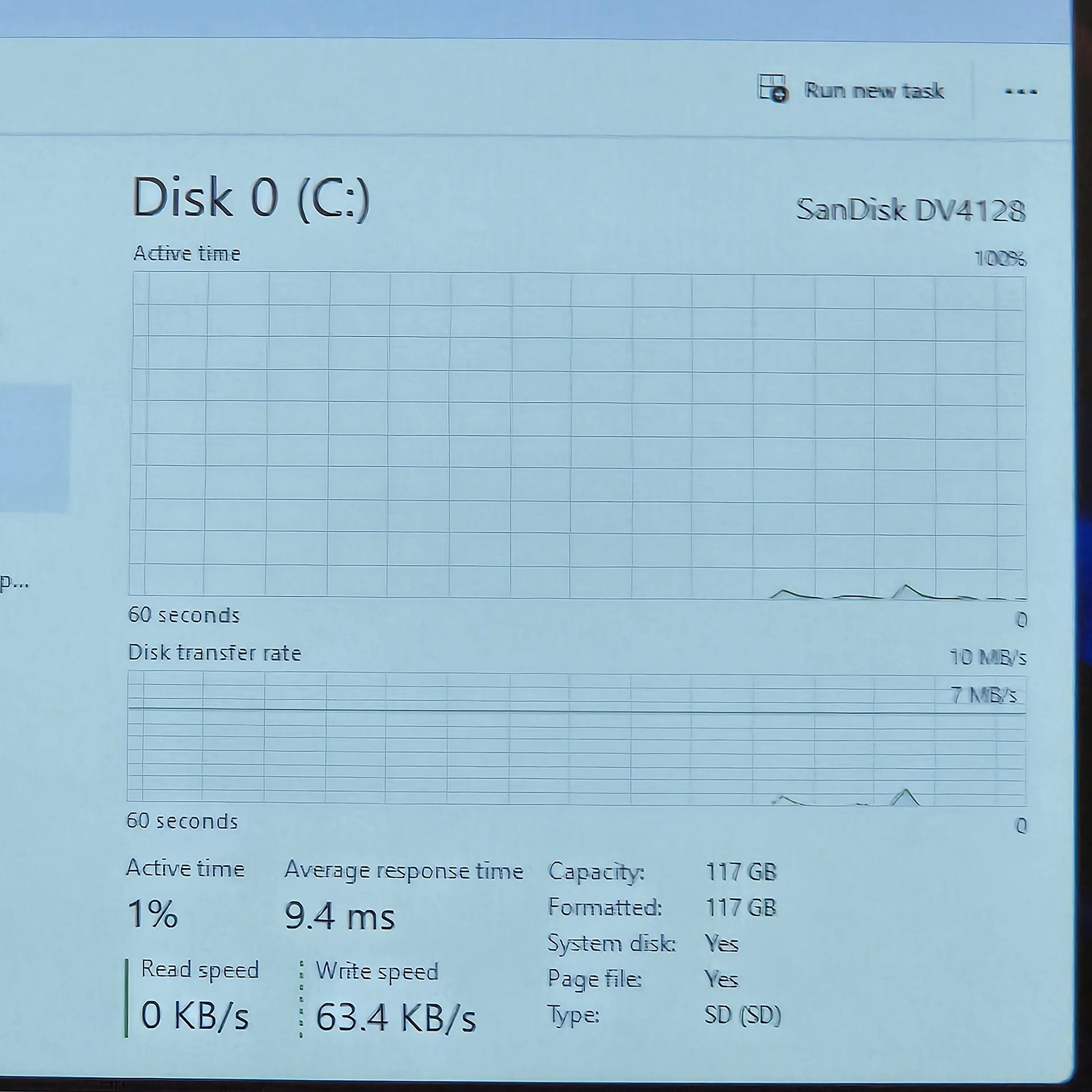Select the highlighted sidebar performance item

(35, 449)
